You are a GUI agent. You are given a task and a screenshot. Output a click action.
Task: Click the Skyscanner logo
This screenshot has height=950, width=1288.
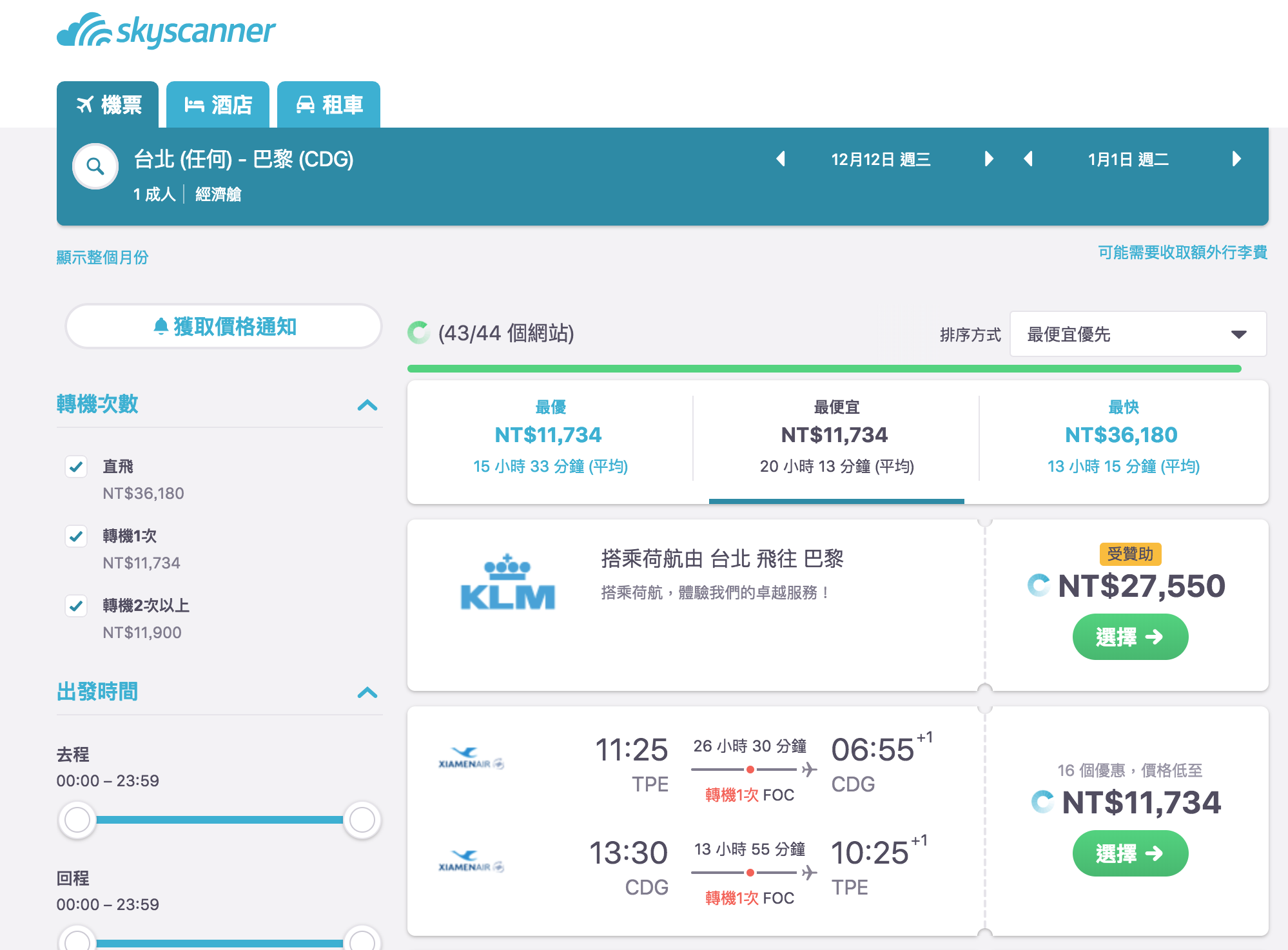(166, 30)
